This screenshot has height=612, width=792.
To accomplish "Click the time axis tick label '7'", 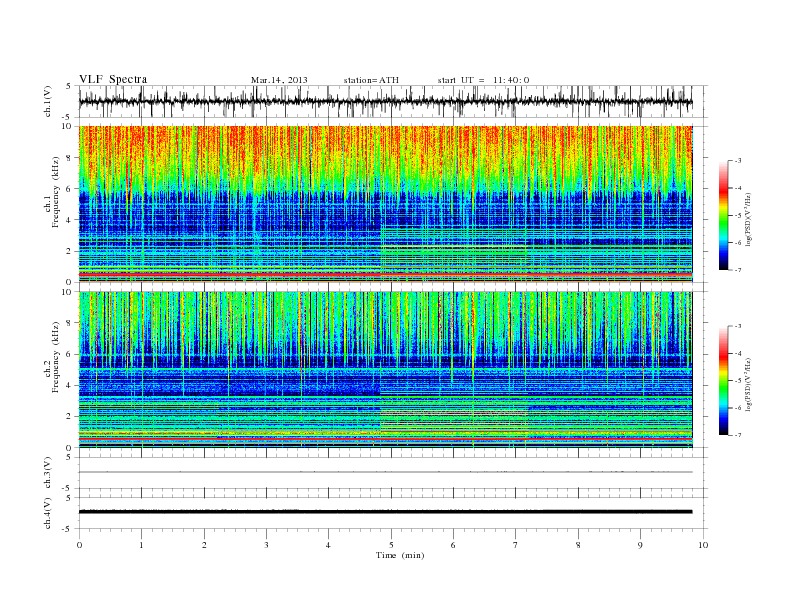I will [x=516, y=545].
